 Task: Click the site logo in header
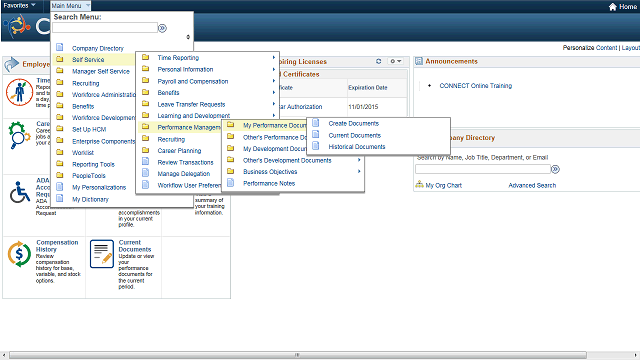click(x=17, y=26)
